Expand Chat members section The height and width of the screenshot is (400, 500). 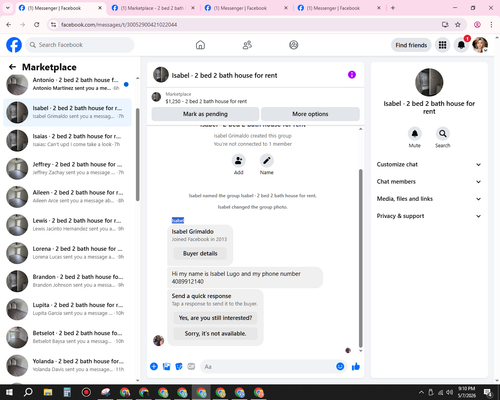click(x=429, y=182)
